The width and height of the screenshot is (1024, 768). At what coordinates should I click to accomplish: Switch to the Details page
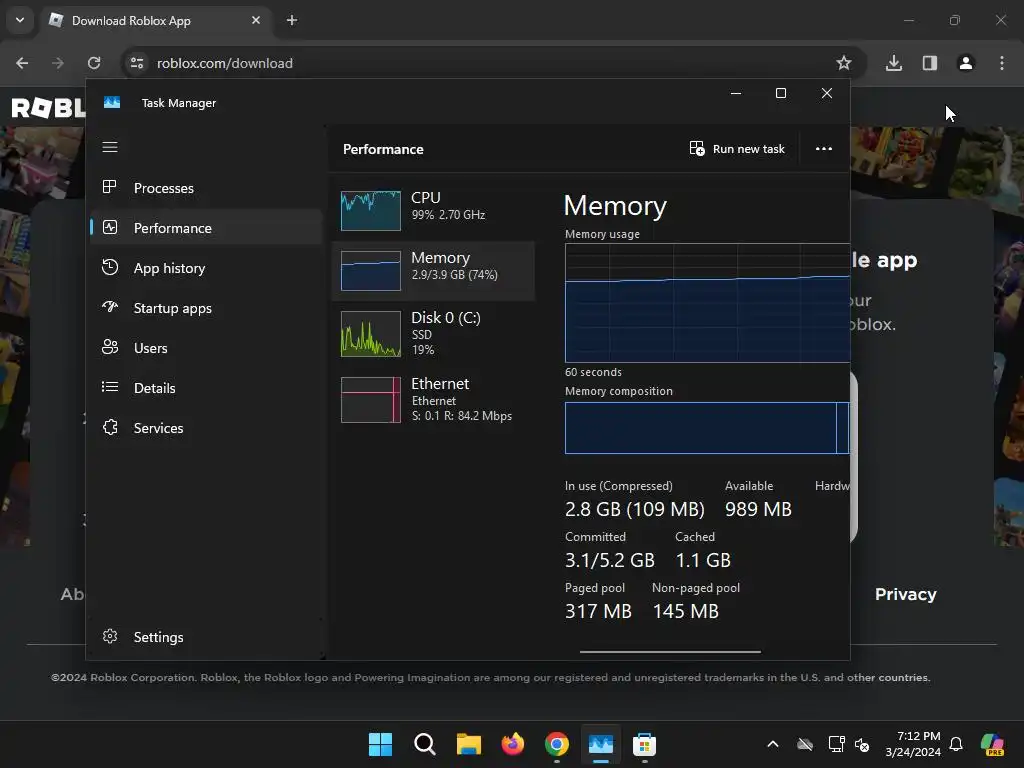tap(206, 388)
